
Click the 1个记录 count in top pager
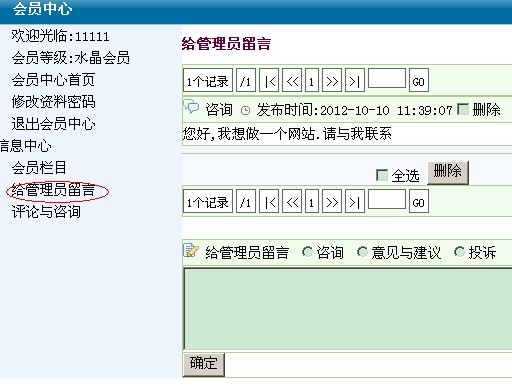pyautogui.click(x=208, y=80)
